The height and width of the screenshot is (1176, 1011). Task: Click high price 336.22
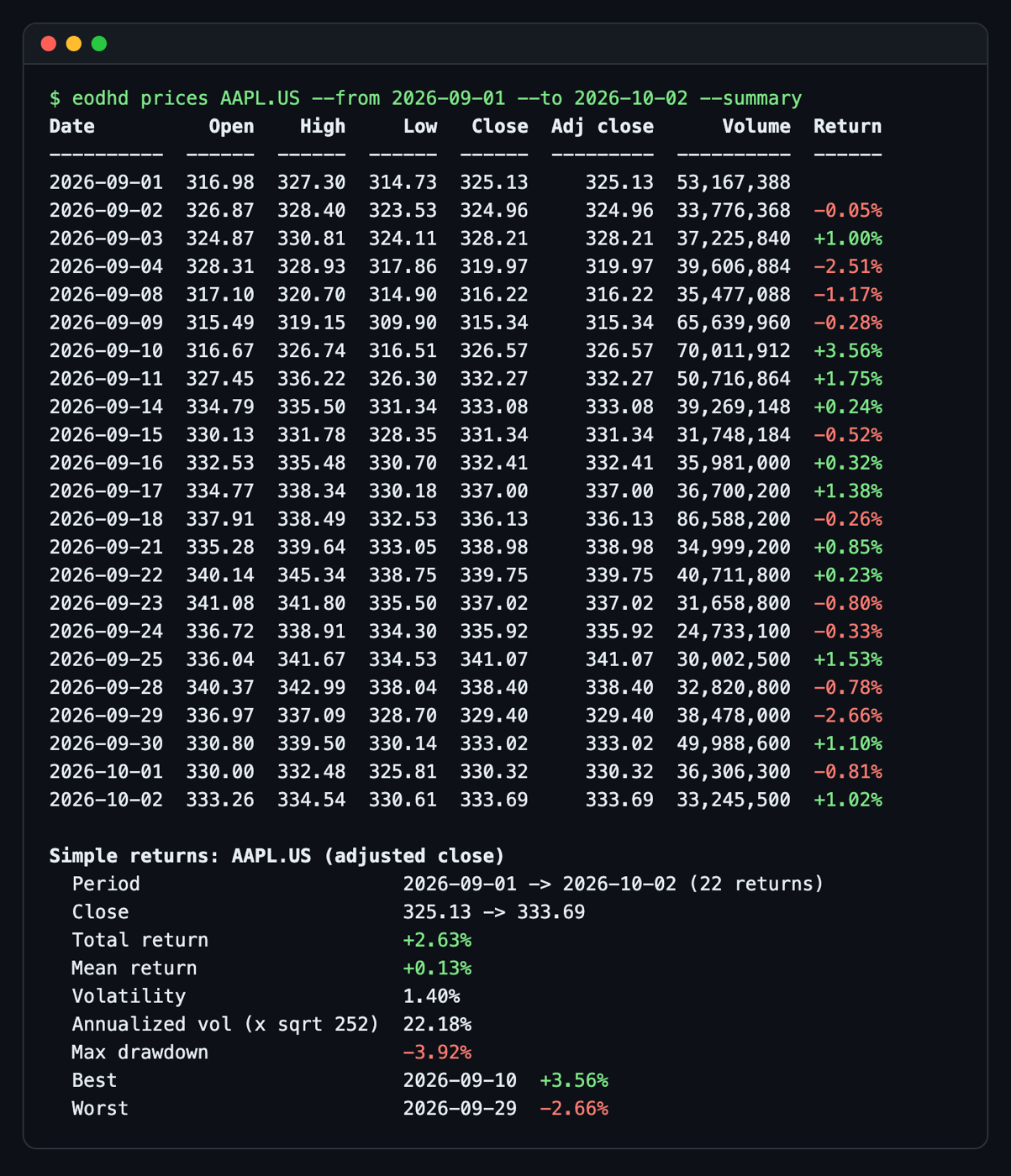312,379
